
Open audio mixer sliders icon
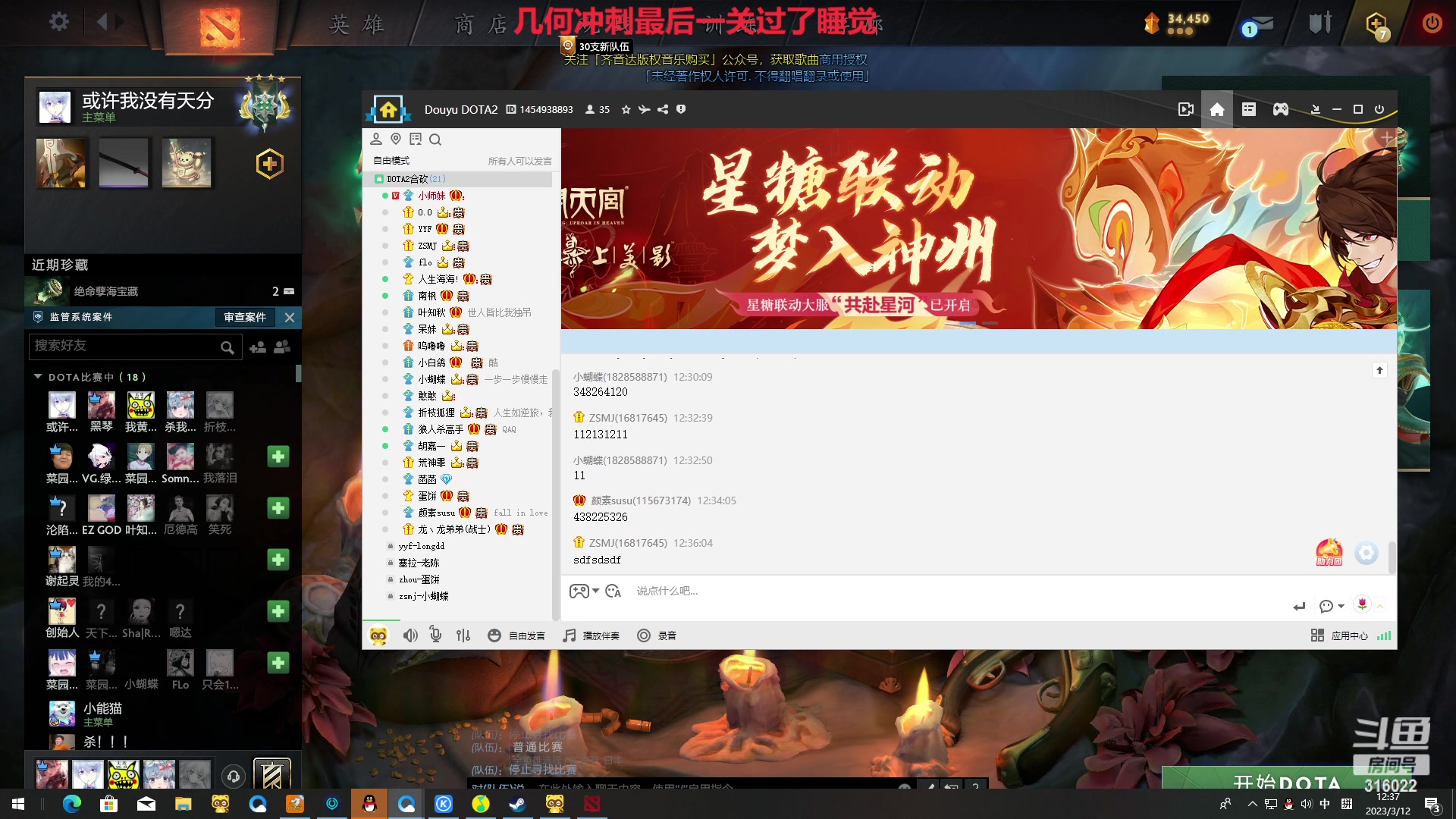463,635
